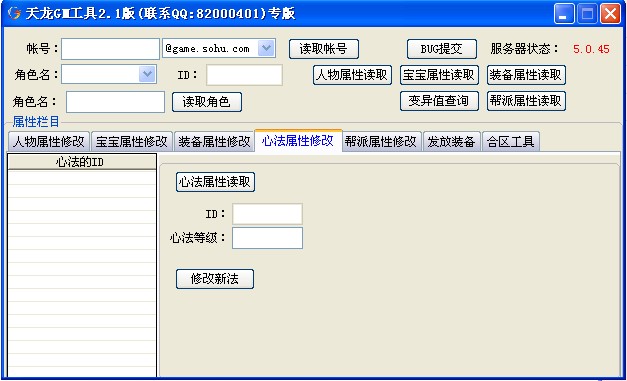Click the 帮派属性读取 button

point(526,101)
